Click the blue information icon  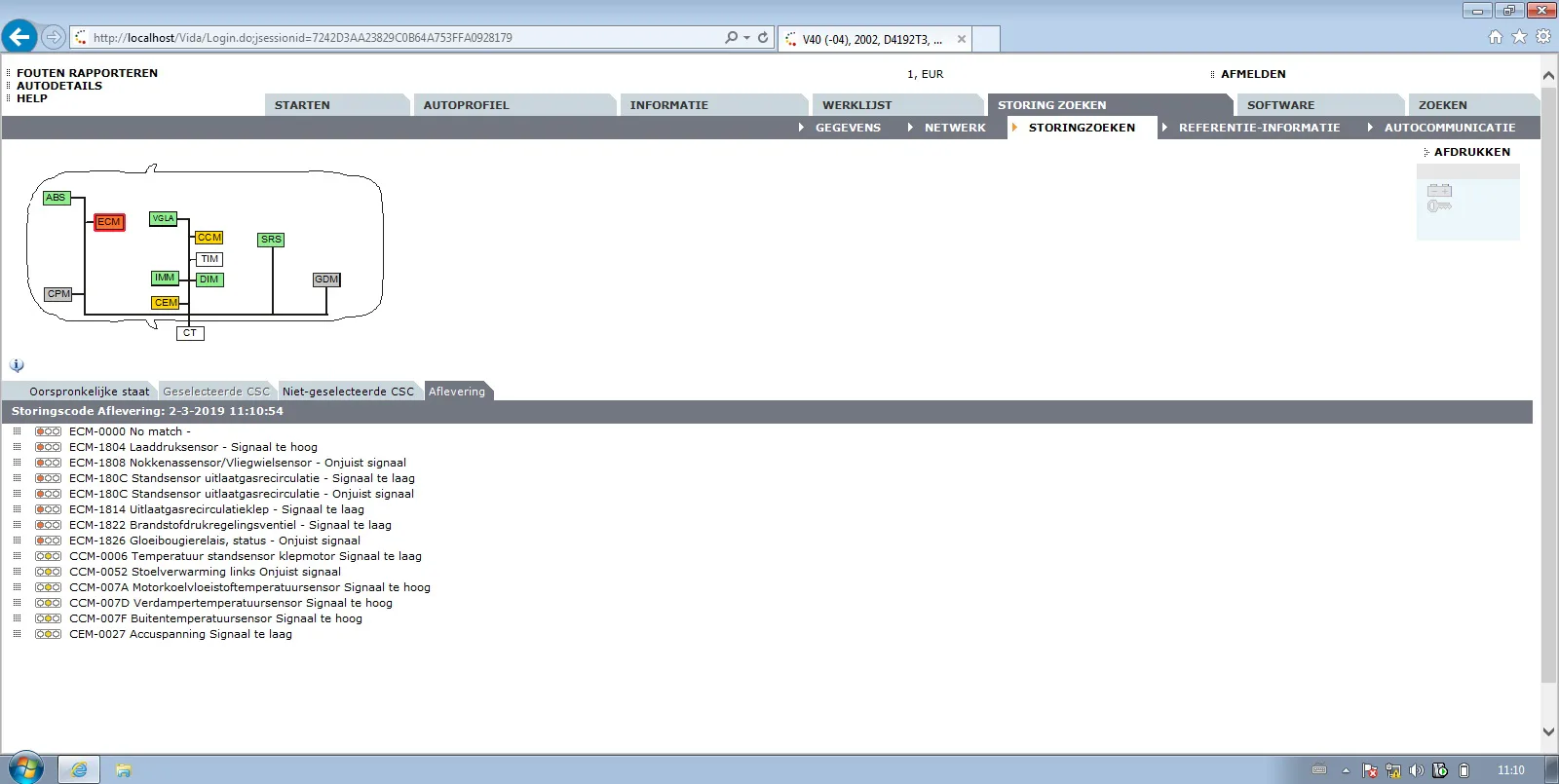pyautogui.click(x=17, y=365)
